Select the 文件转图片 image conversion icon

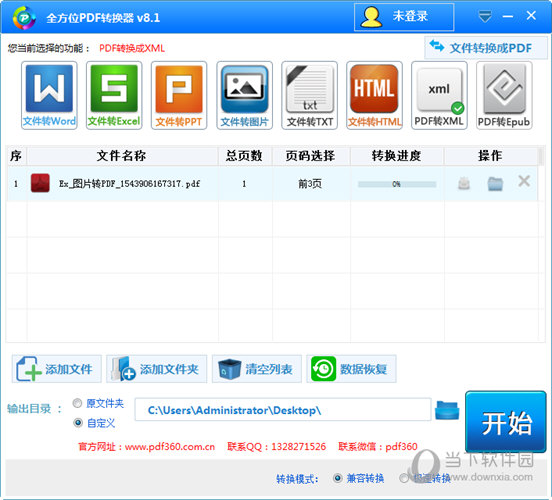click(x=244, y=95)
